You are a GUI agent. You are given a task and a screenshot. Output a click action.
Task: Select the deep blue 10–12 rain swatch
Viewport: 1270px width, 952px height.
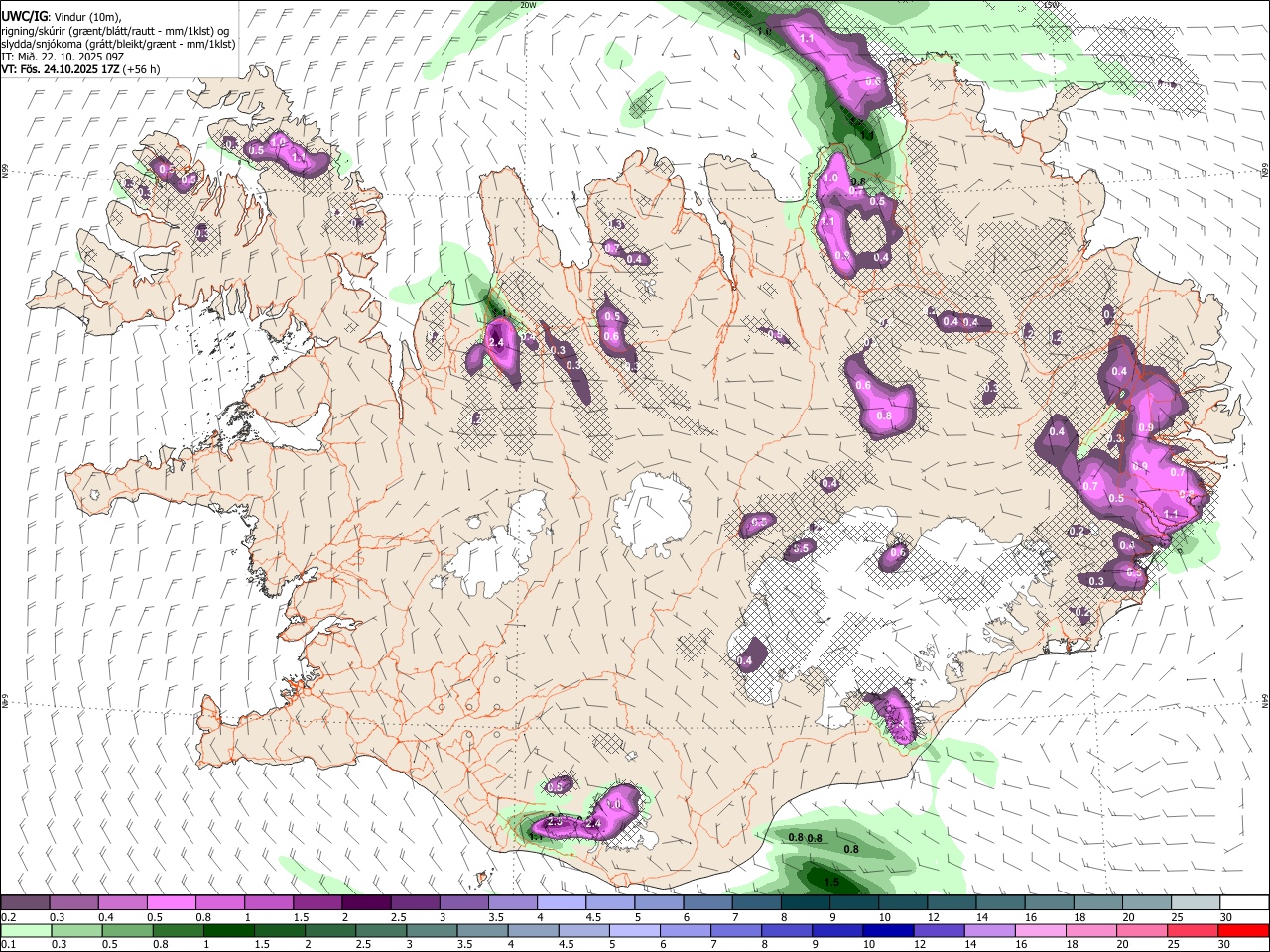(x=886, y=930)
